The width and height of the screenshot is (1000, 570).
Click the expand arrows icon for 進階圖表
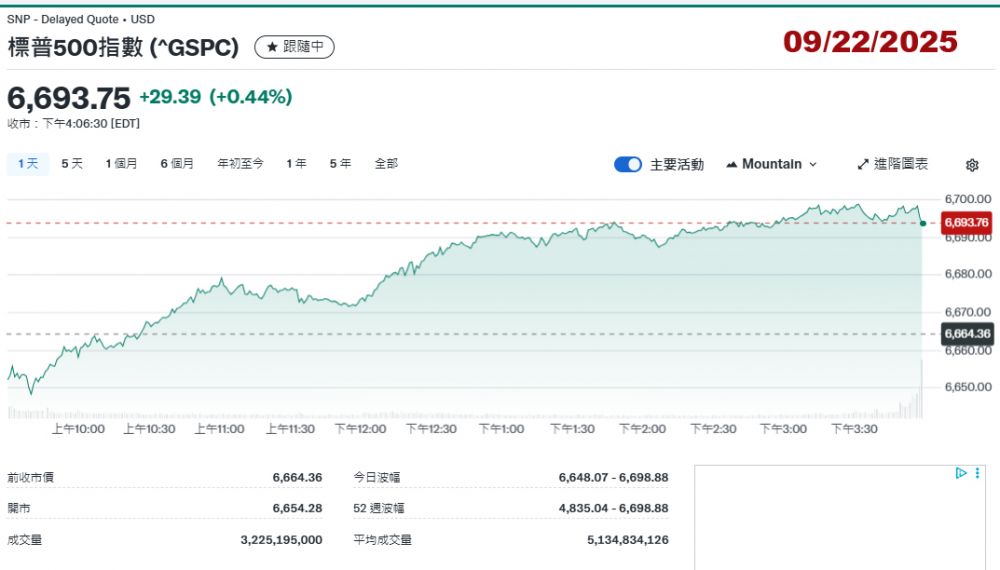point(863,164)
